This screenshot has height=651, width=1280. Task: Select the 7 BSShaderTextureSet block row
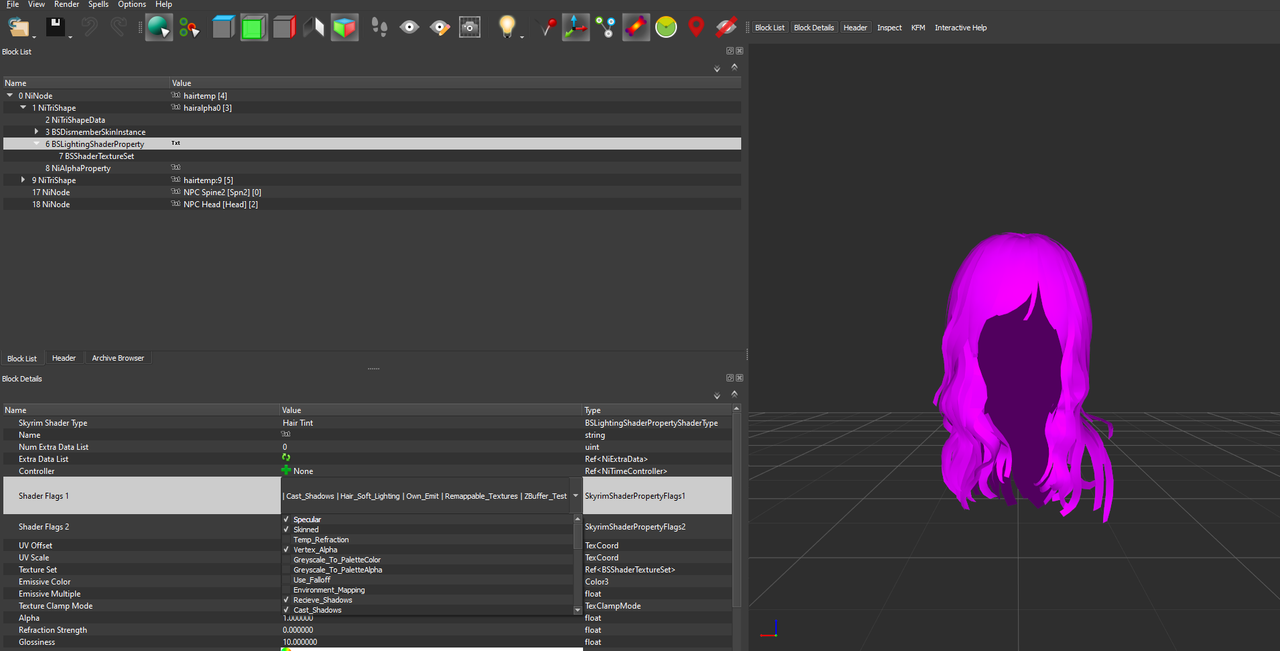click(96, 156)
